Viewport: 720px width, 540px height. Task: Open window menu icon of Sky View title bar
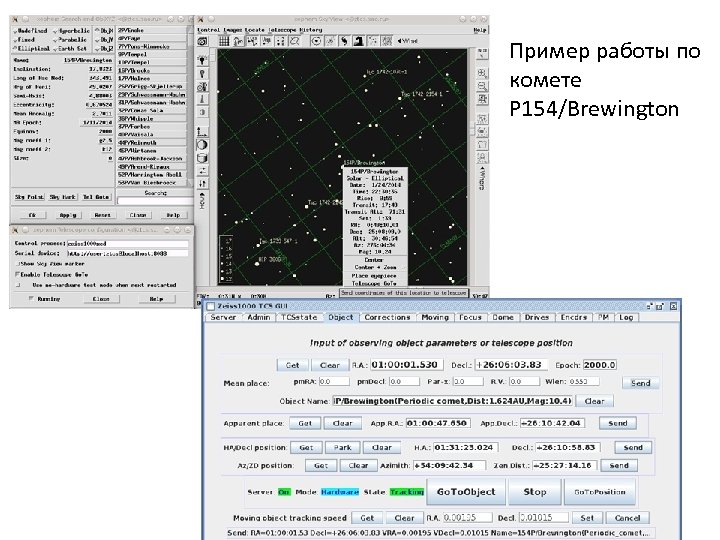(200, 19)
